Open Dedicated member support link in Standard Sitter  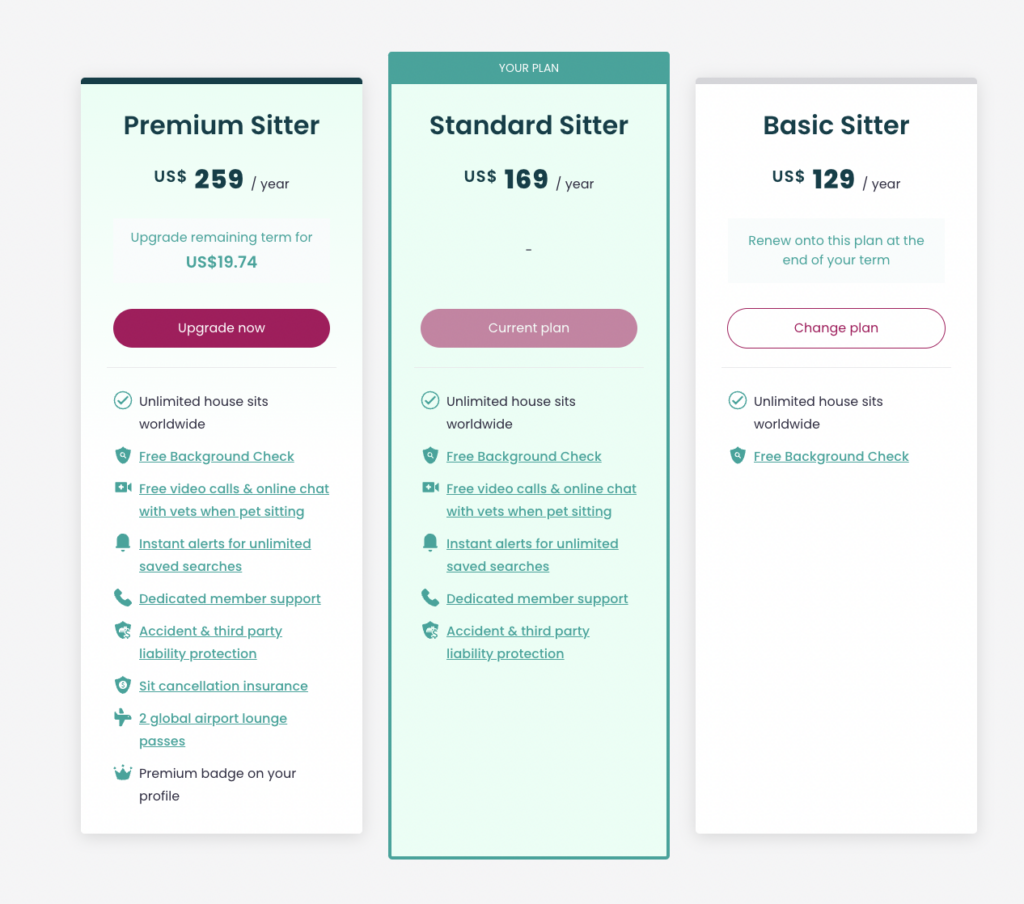(537, 599)
